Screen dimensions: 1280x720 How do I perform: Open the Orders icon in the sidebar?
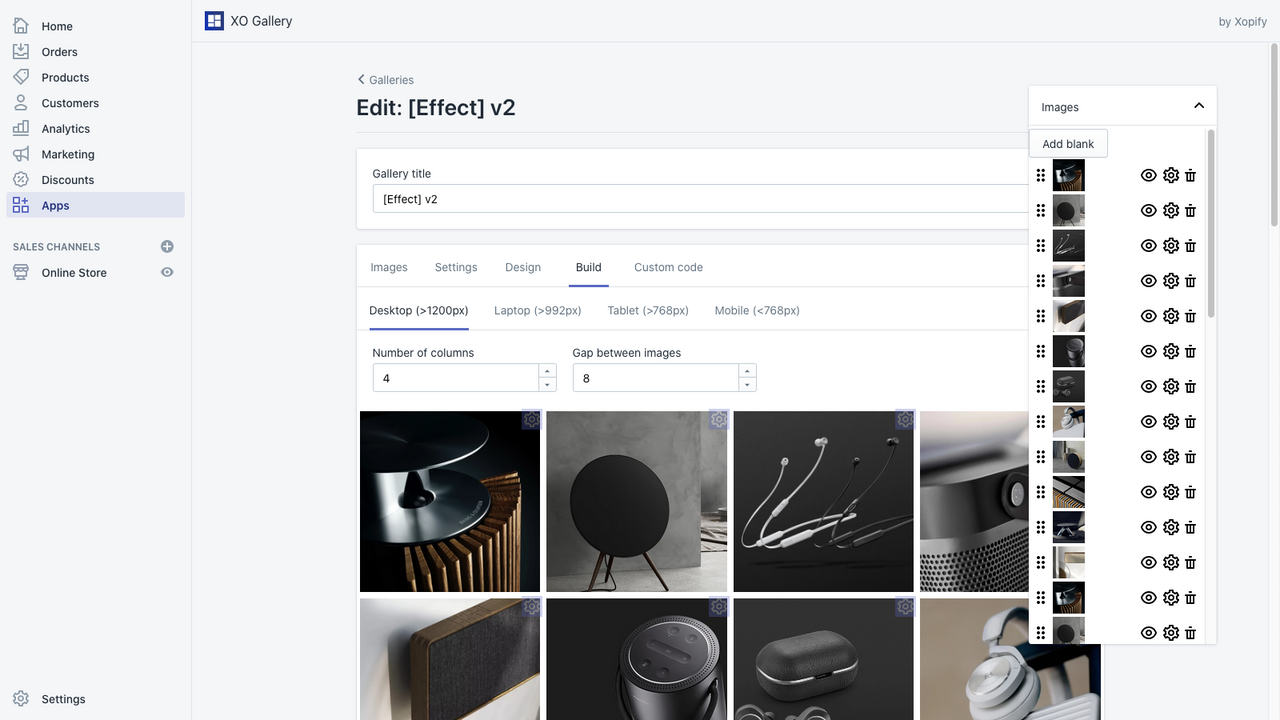21,51
